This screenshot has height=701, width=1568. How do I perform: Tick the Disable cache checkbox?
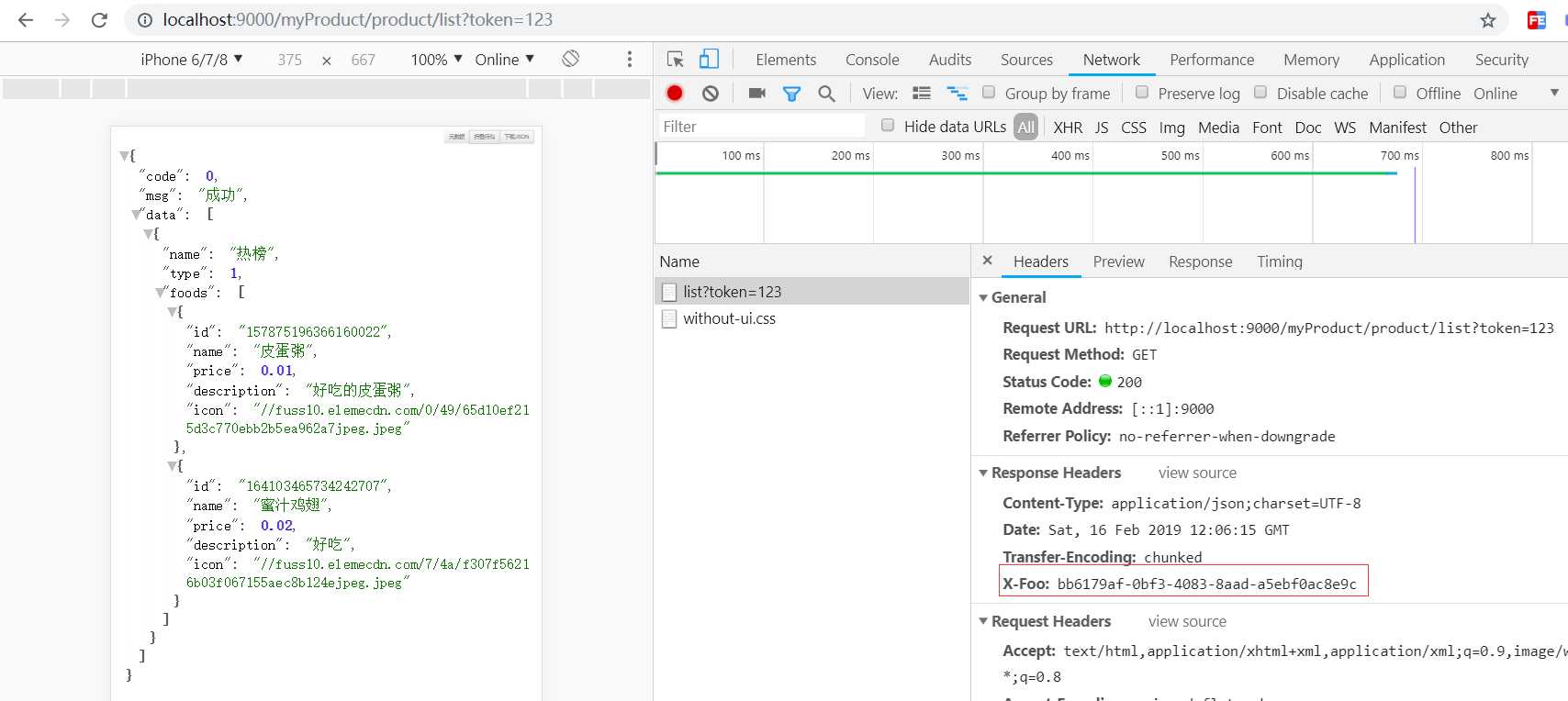pyautogui.click(x=1260, y=92)
